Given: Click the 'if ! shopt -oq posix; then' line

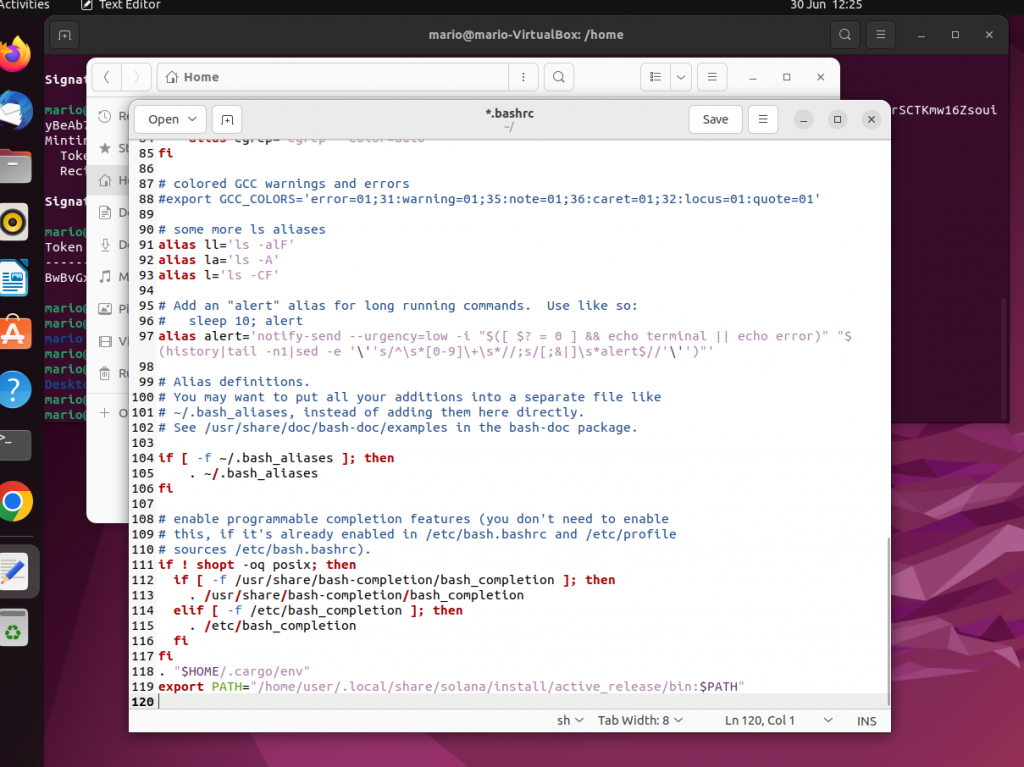Looking at the screenshot, I should point(257,564).
